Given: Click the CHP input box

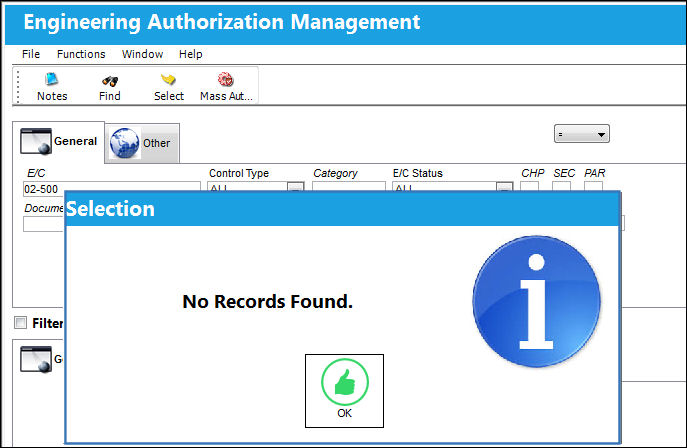Looking at the screenshot, I should [529, 187].
